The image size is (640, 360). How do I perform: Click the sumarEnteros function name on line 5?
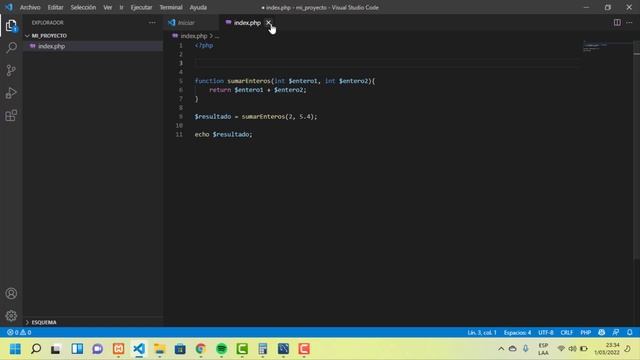[x=249, y=81]
